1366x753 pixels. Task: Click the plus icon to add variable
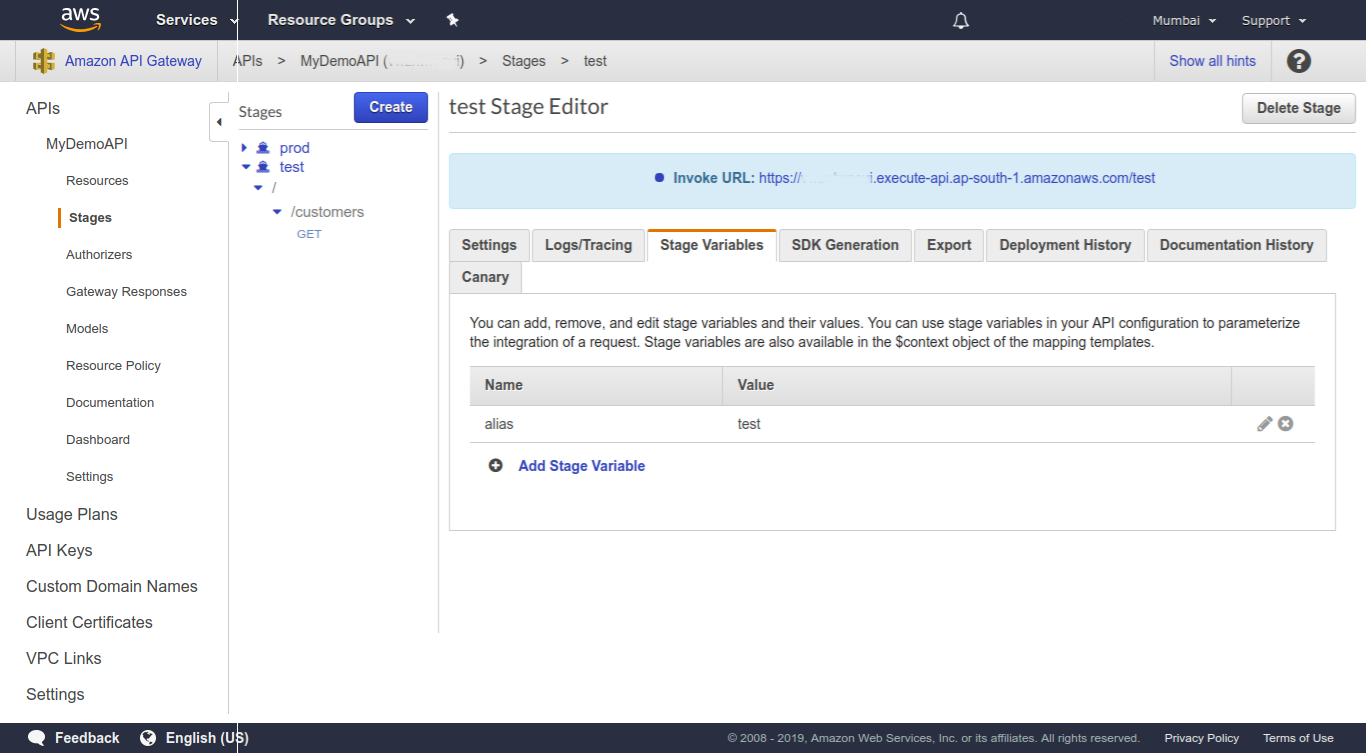495,466
